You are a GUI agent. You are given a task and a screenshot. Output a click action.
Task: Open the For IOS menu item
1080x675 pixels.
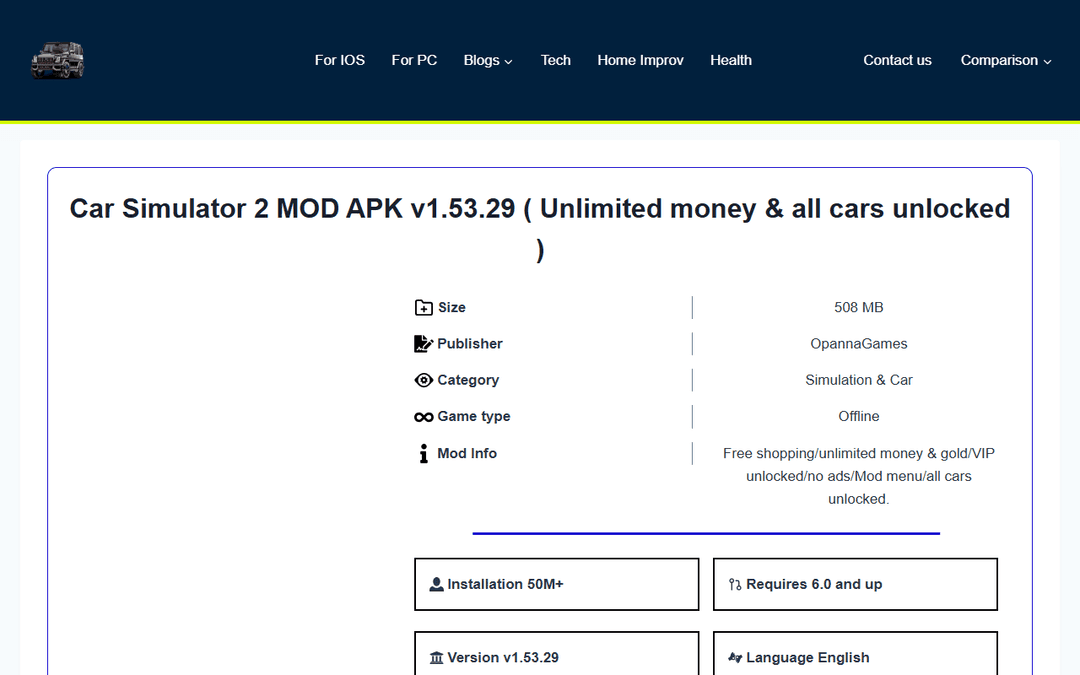pos(340,60)
